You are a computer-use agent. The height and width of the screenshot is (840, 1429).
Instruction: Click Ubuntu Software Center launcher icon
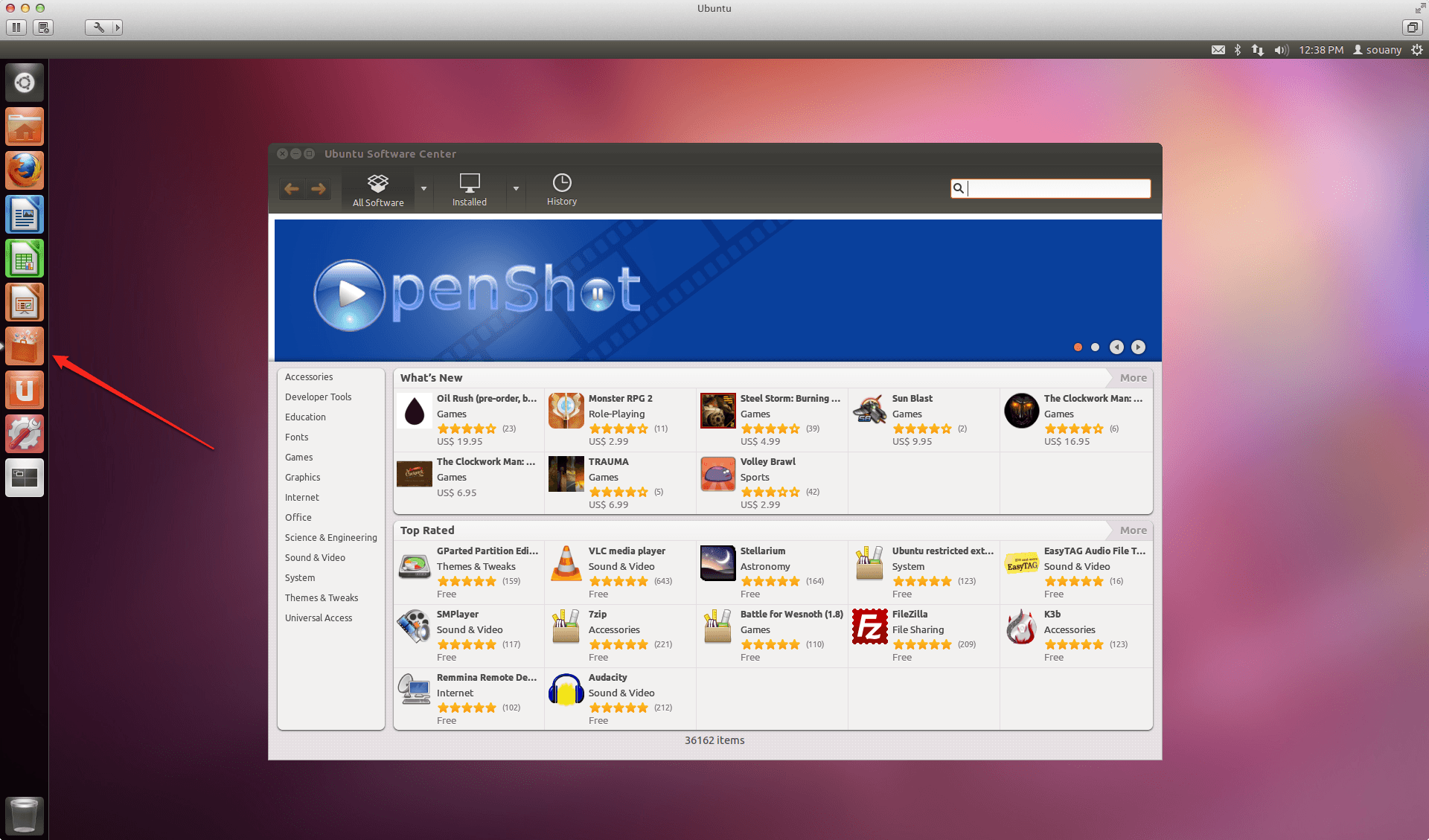[x=25, y=346]
